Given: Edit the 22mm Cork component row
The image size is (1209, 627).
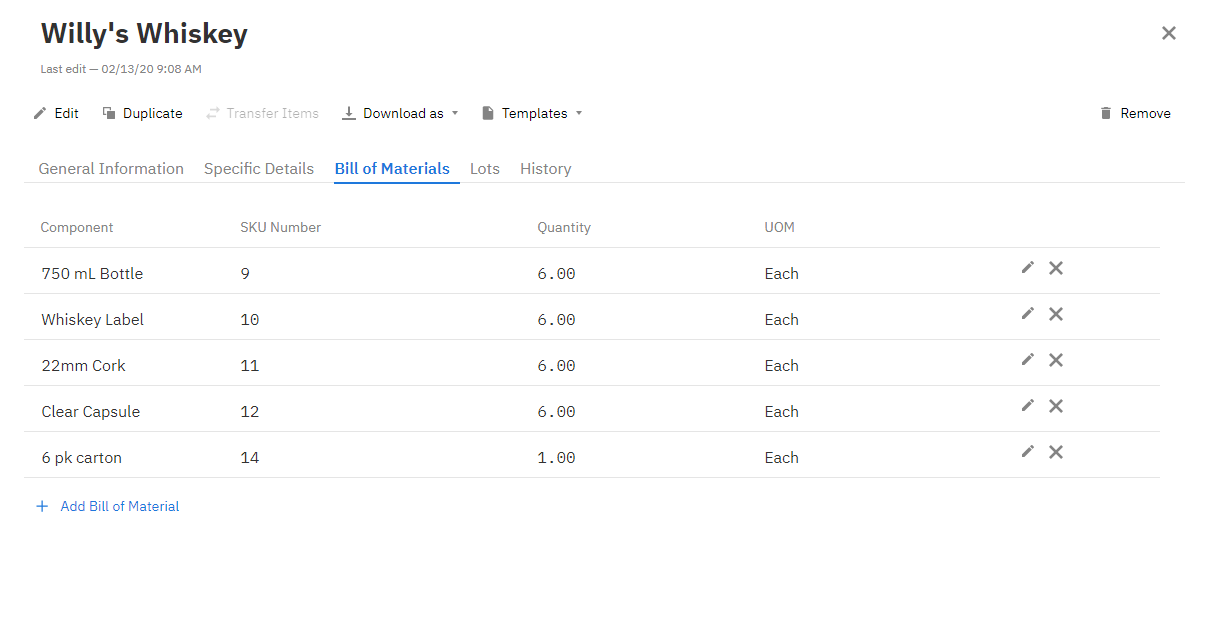Looking at the screenshot, I should pyautogui.click(x=1027, y=360).
